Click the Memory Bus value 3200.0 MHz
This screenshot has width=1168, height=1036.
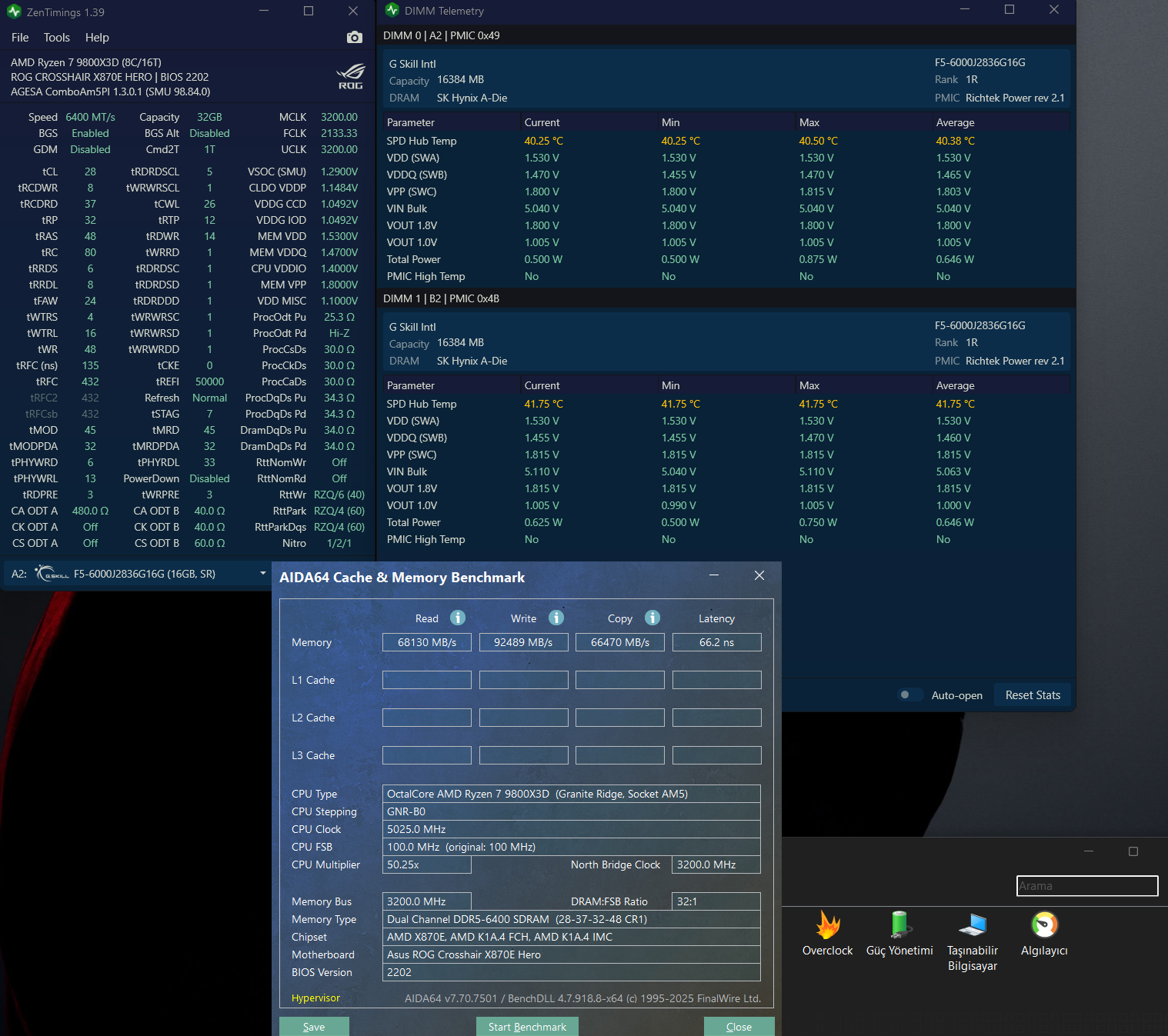pos(427,901)
